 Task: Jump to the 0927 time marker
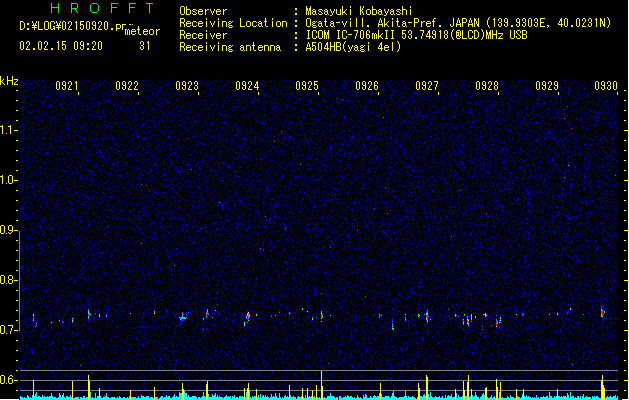427,86
